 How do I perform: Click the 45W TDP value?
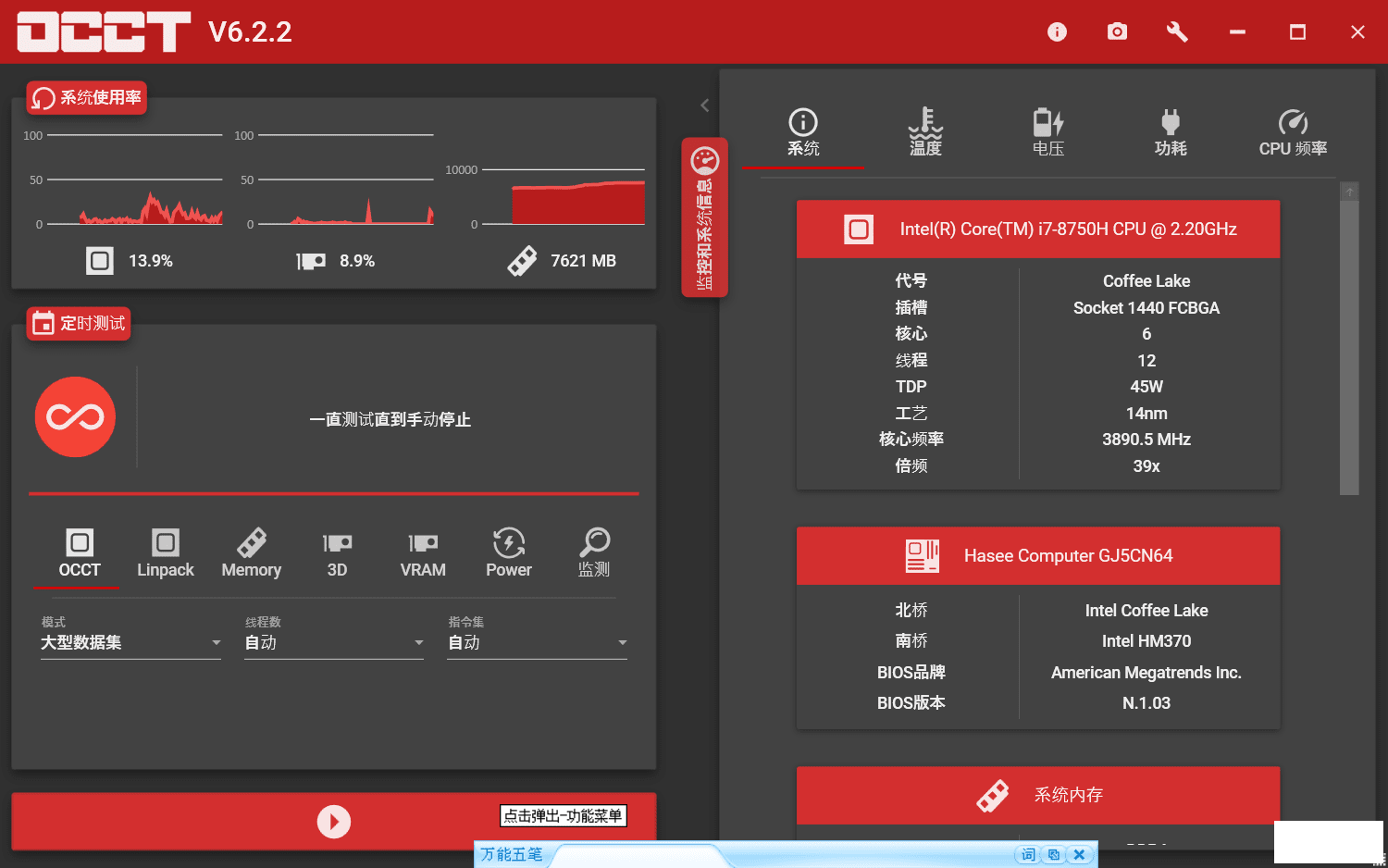coord(1146,386)
